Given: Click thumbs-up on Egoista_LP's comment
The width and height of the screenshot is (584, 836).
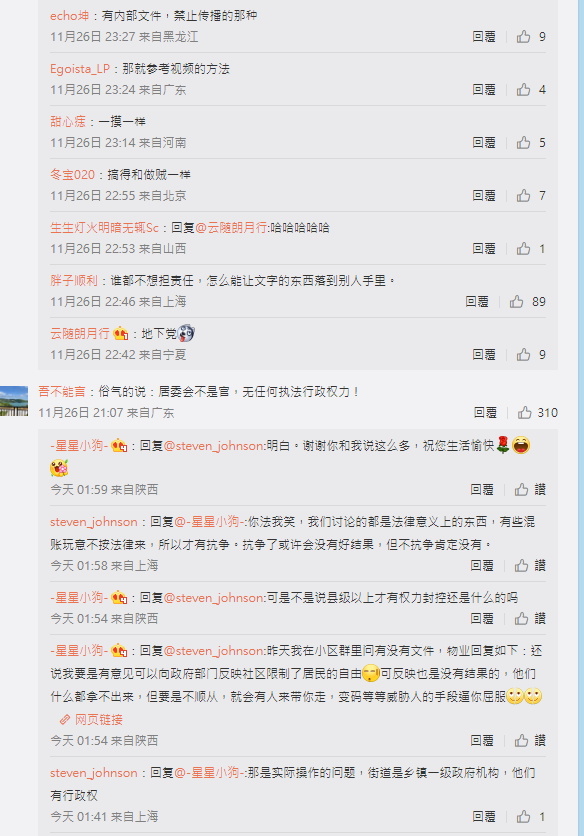Looking at the screenshot, I should [x=523, y=89].
